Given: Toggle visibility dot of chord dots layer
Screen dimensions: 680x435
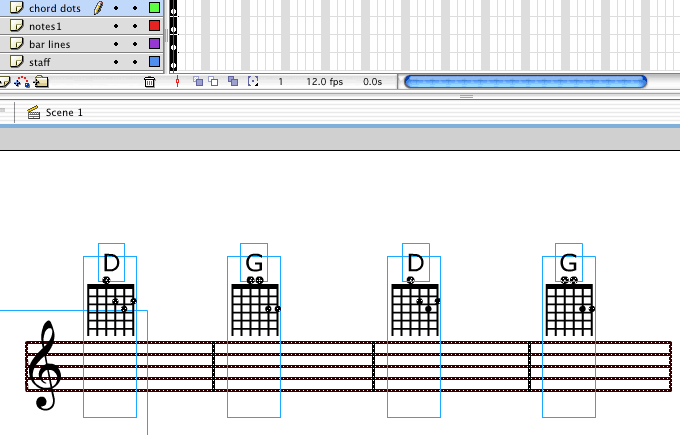Looking at the screenshot, I should click(x=116, y=8).
